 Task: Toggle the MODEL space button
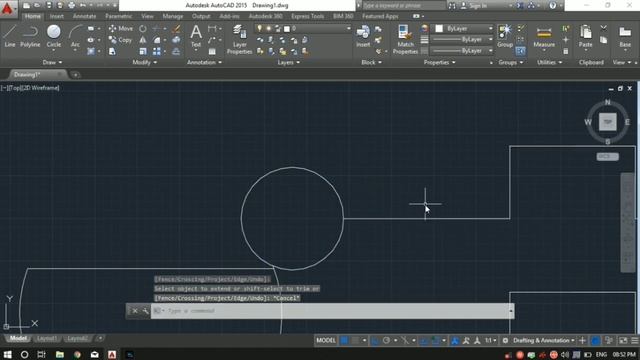click(326, 340)
